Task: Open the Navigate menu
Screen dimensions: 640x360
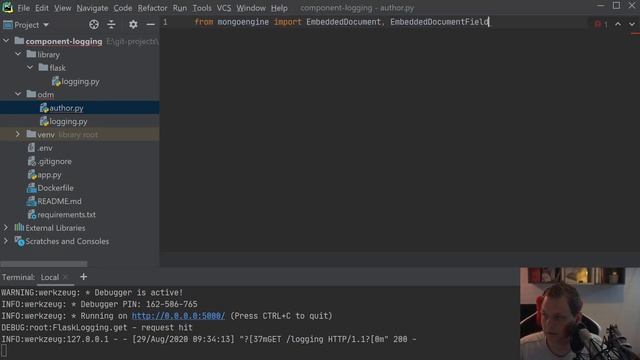Action: pyautogui.click(x=92, y=8)
